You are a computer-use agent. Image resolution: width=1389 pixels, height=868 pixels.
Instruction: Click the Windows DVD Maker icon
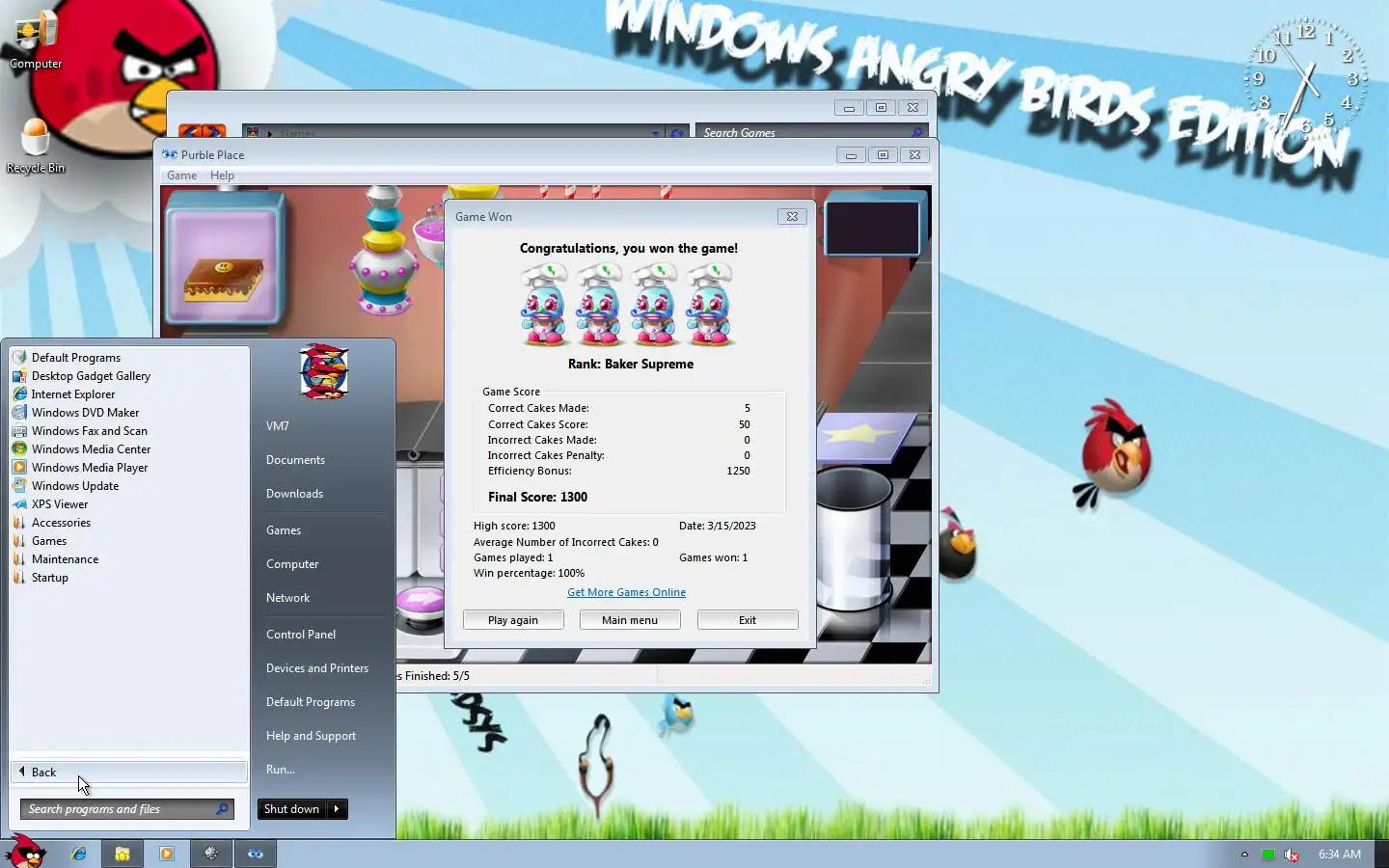click(x=19, y=412)
